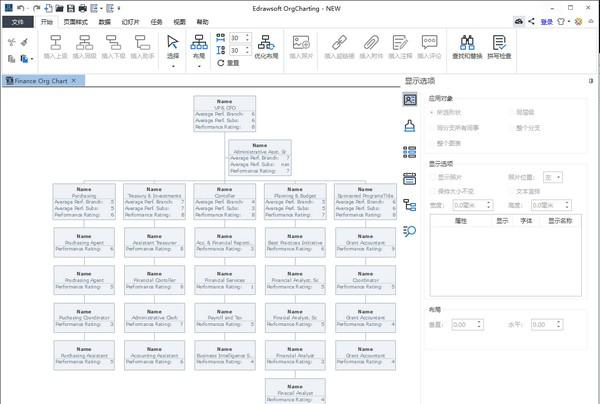Toggle the 保持大小不变 checkbox
Image resolution: width=600 pixels, height=404 pixels.
[x=433, y=191]
